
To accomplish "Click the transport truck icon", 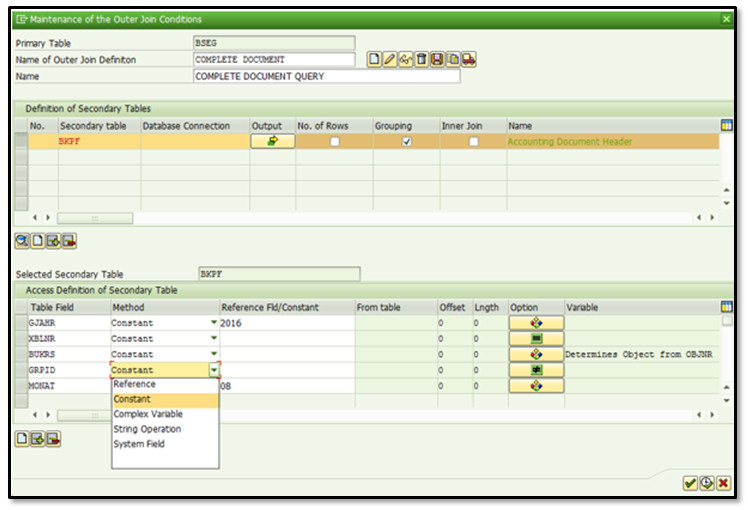I will (x=468, y=60).
